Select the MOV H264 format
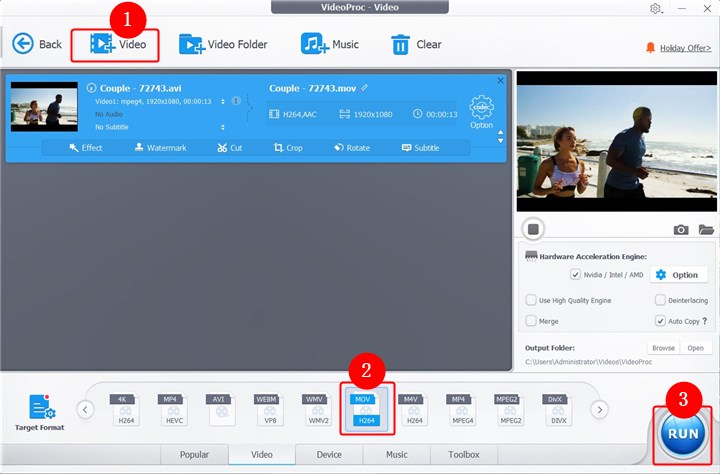The image size is (720, 474). pos(366,409)
